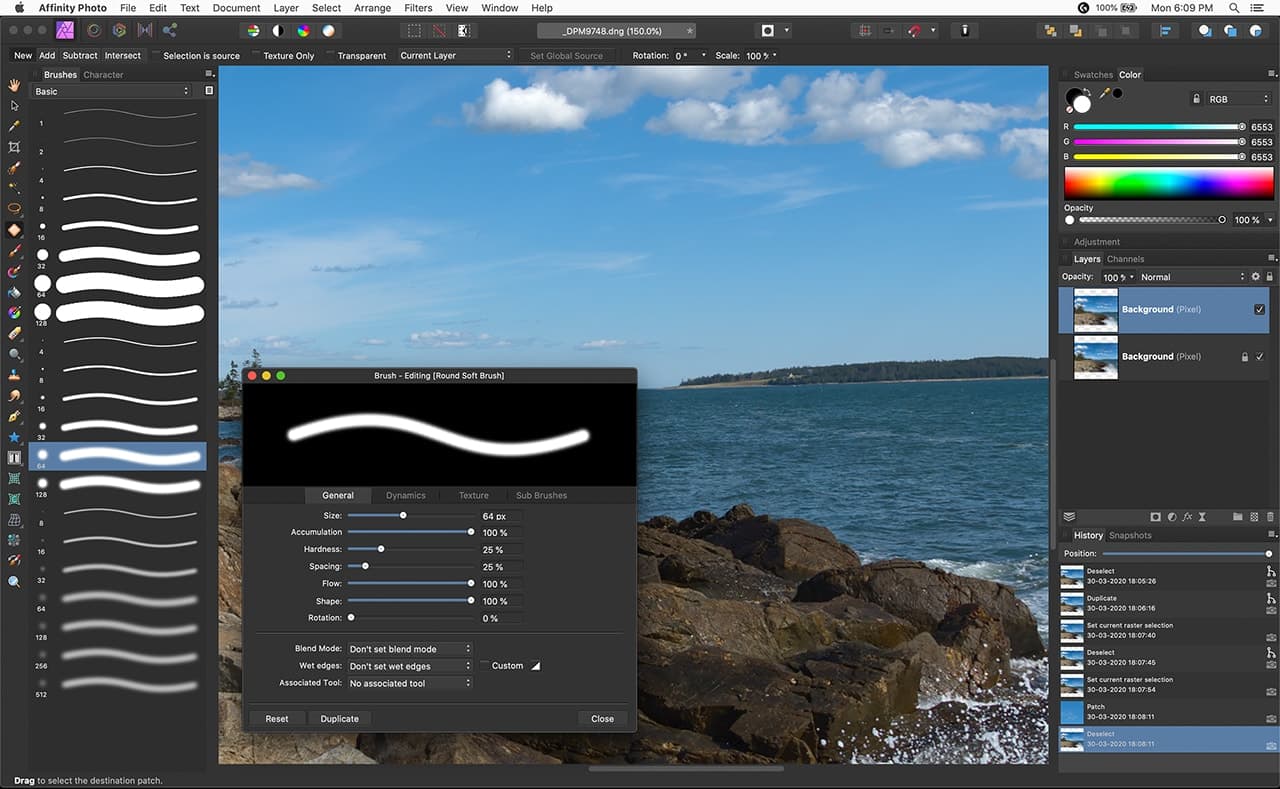Click the layer effects fx icon
Image resolution: width=1280 pixels, height=789 pixels.
coord(1187,517)
